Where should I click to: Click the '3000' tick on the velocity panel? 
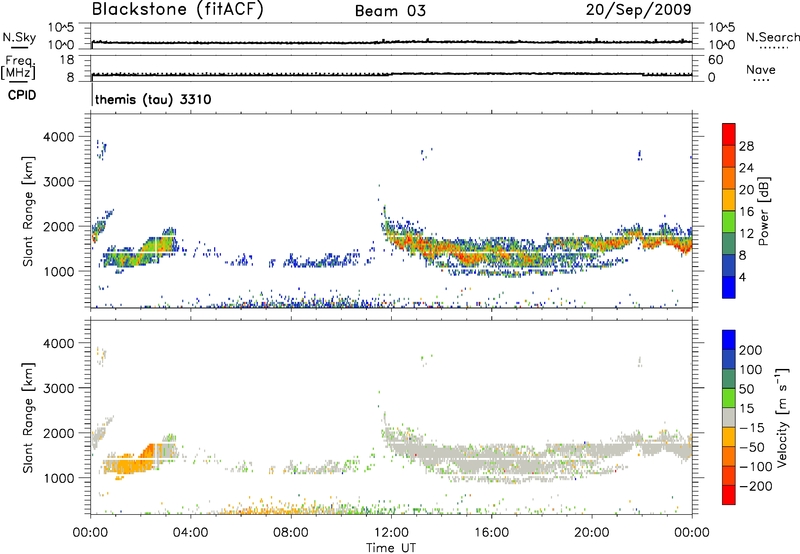tap(59, 388)
